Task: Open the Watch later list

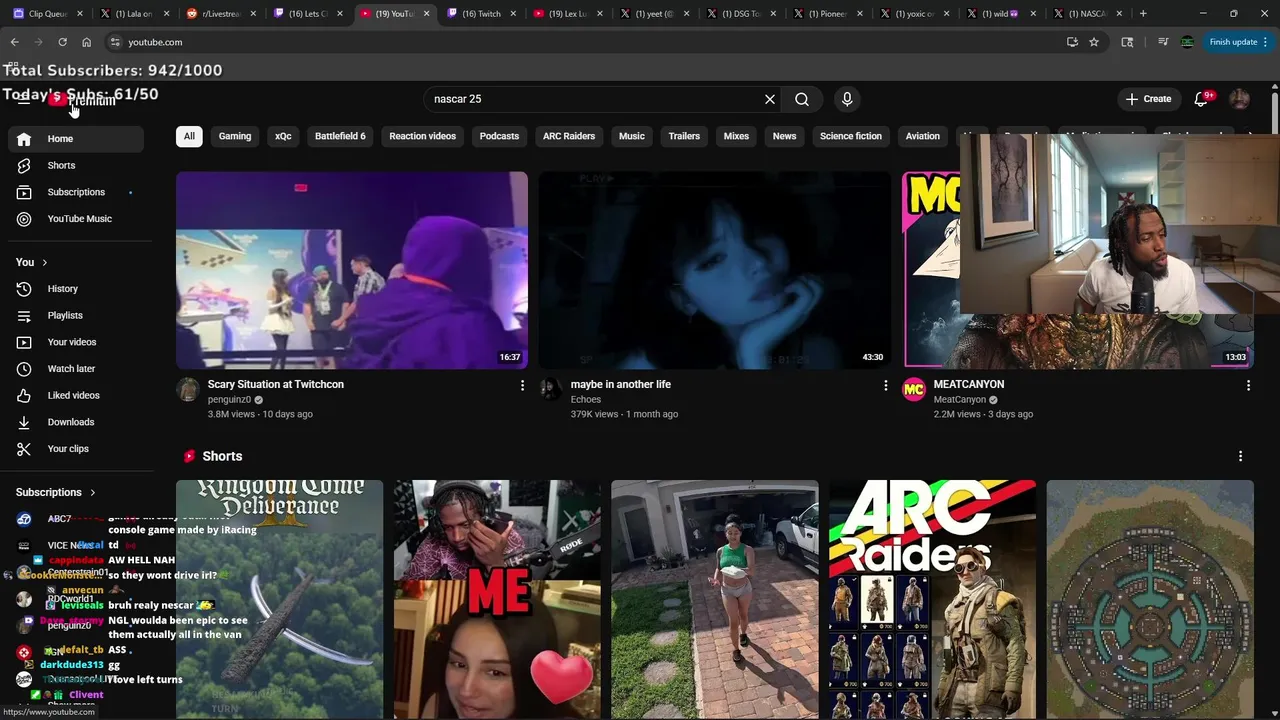Action: pyautogui.click(x=76, y=369)
